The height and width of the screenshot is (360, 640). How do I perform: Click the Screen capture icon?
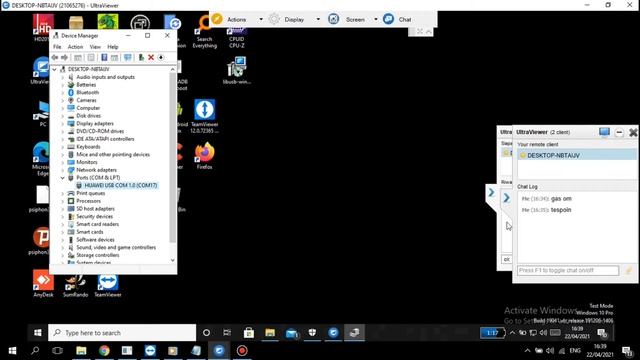[333, 19]
